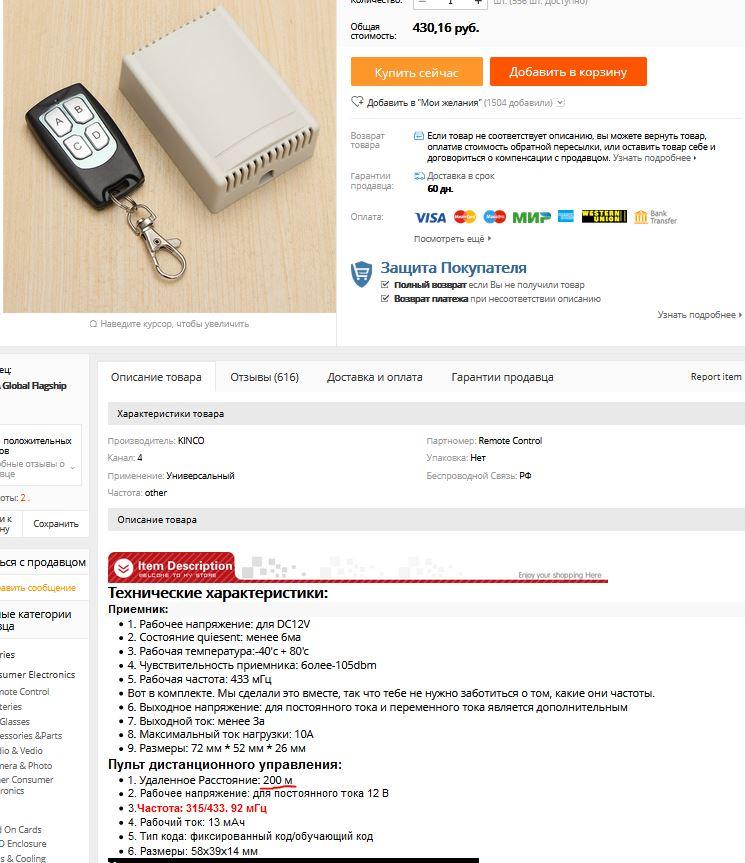This screenshot has height=863, width=745.
Task: Expand Посмотреть ещё payment options
Action: coord(452,239)
